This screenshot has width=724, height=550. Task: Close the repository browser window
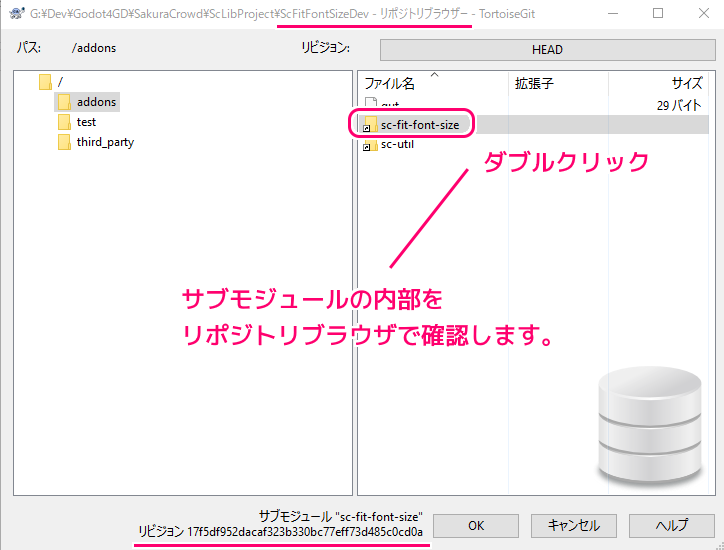pos(702,14)
